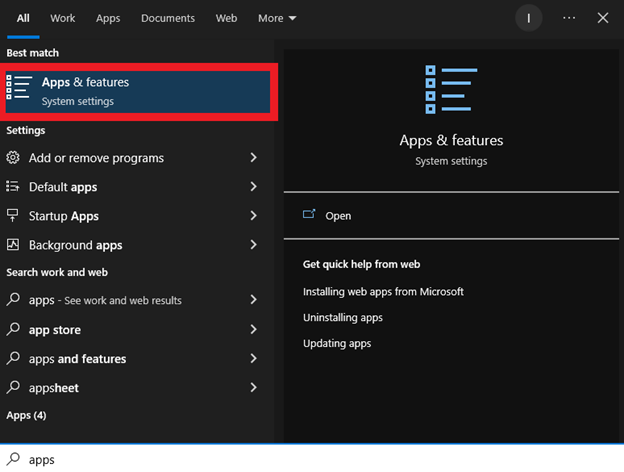Click the Apps (4) section header
Viewport: 624px width, 472px height.
coord(26,415)
